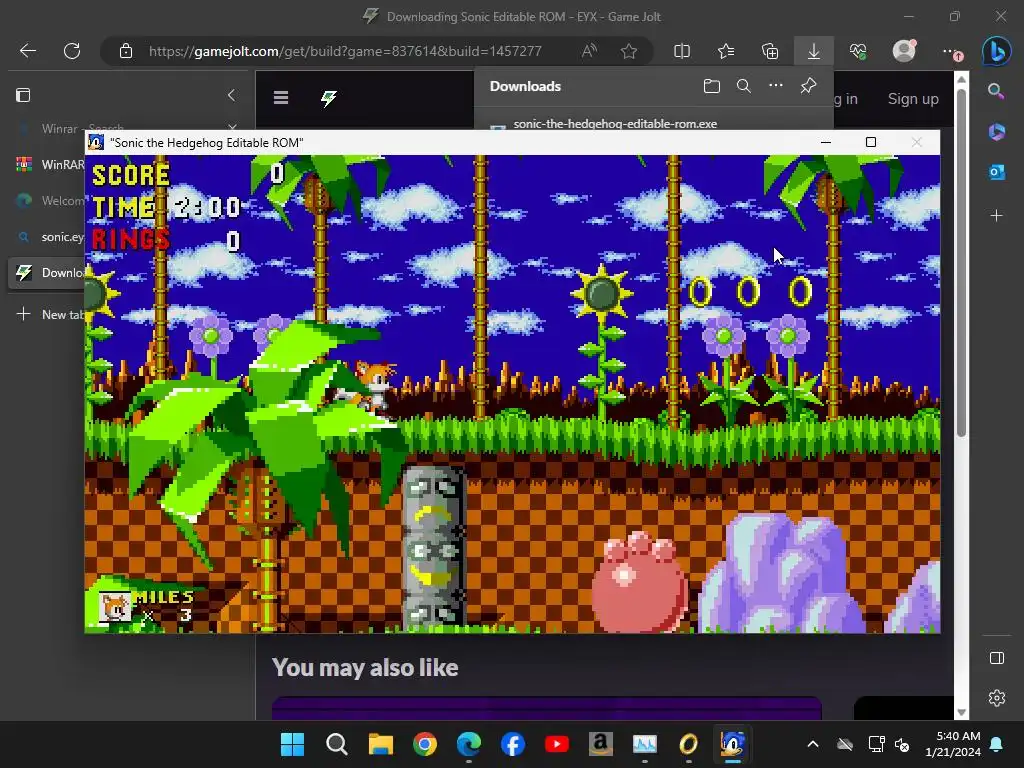Open YouTube from the taskbar

(x=556, y=744)
